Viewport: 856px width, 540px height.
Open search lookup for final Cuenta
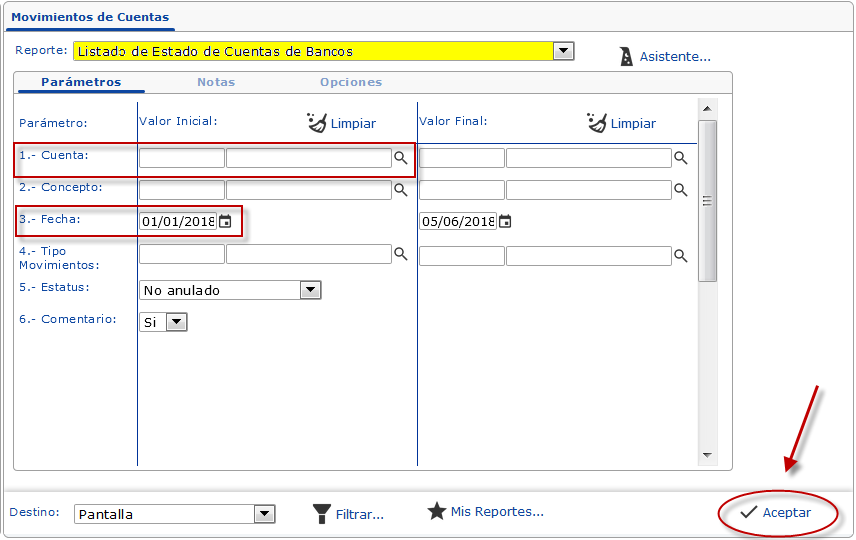click(680, 158)
